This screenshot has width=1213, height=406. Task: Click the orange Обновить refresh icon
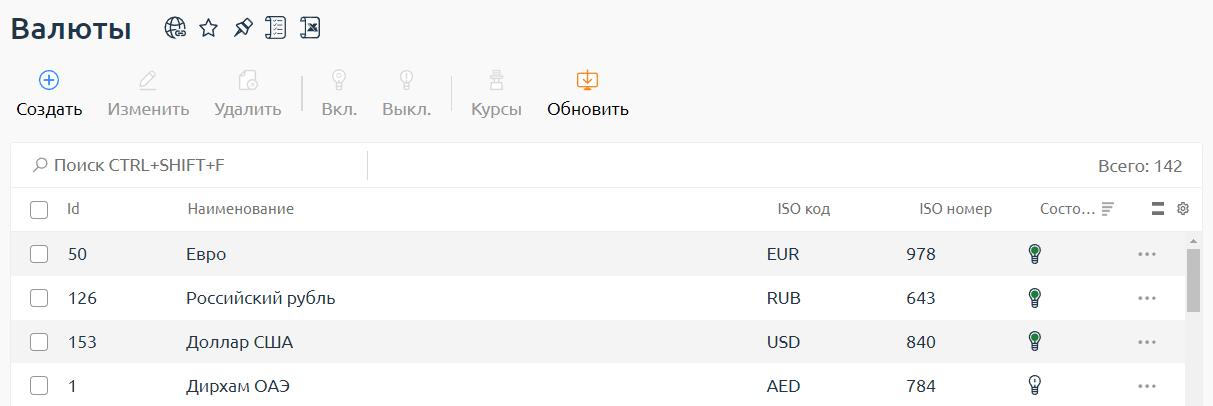click(587, 80)
